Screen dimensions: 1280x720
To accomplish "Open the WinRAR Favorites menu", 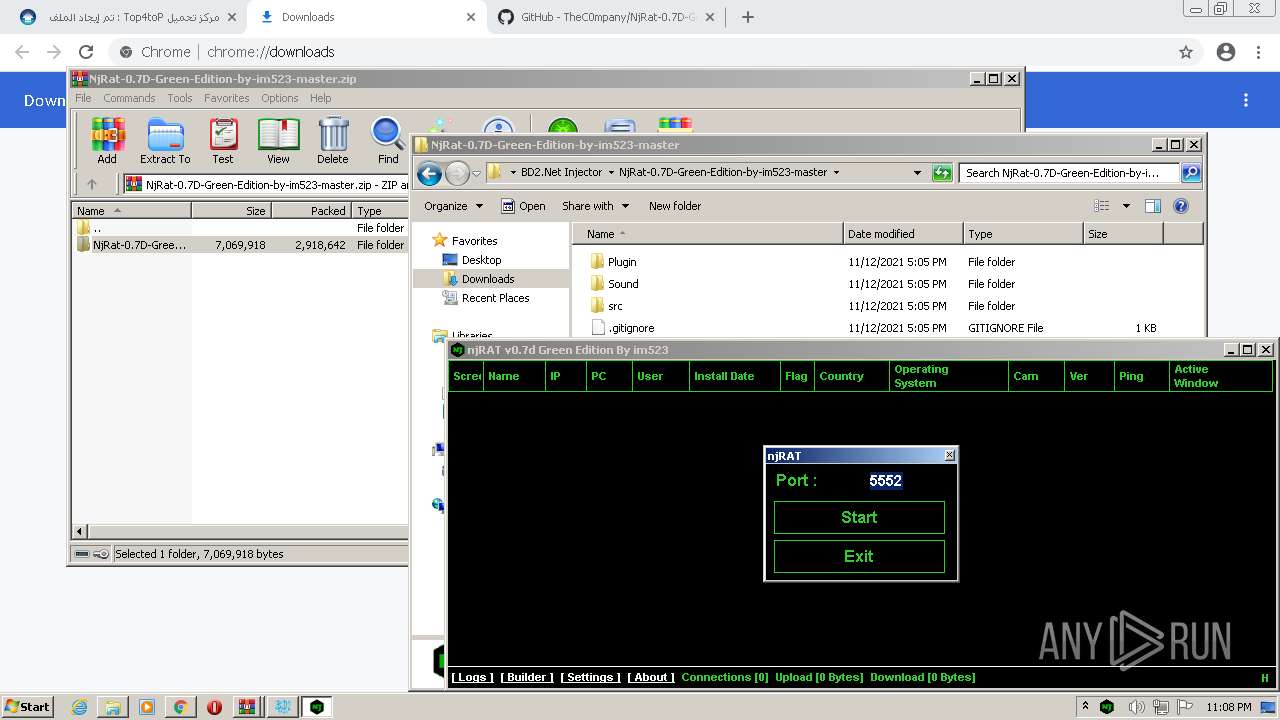I will coord(227,98).
